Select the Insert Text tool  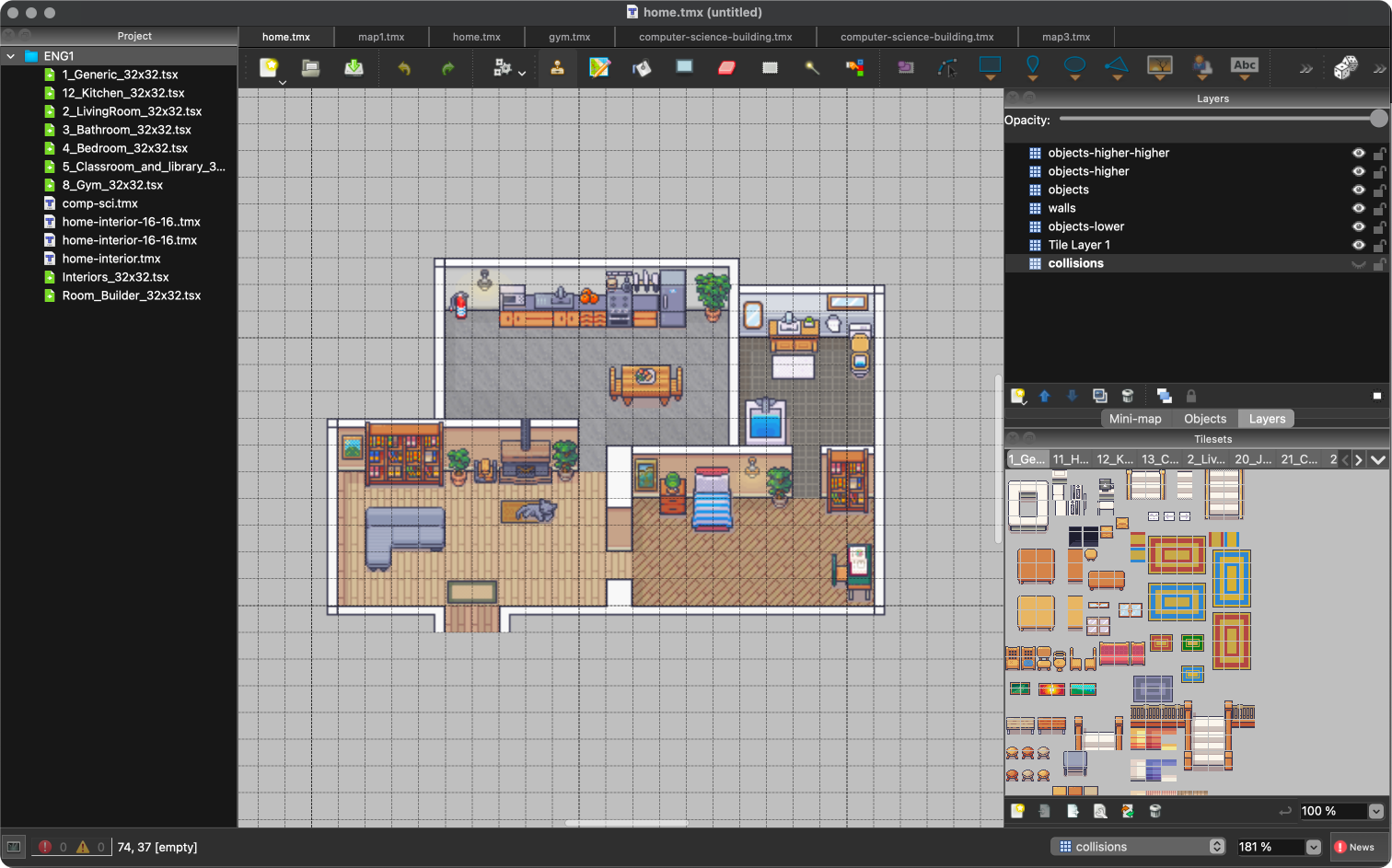click(x=1244, y=65)
